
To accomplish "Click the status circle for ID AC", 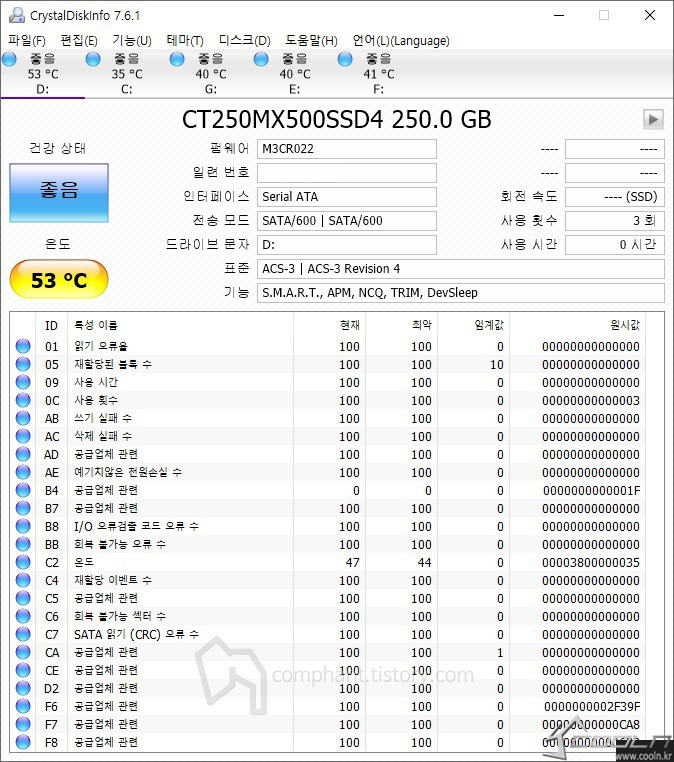I will [23, 436].
